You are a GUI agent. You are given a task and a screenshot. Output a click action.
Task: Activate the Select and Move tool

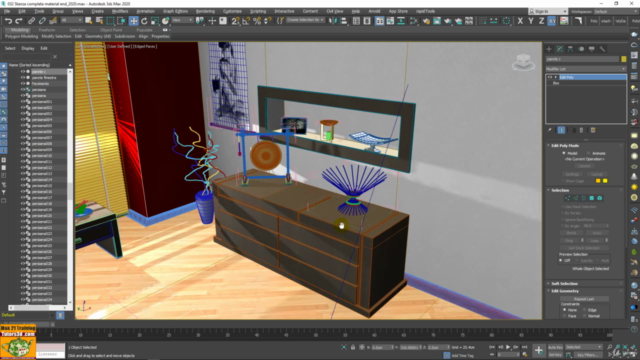[133, 20]
